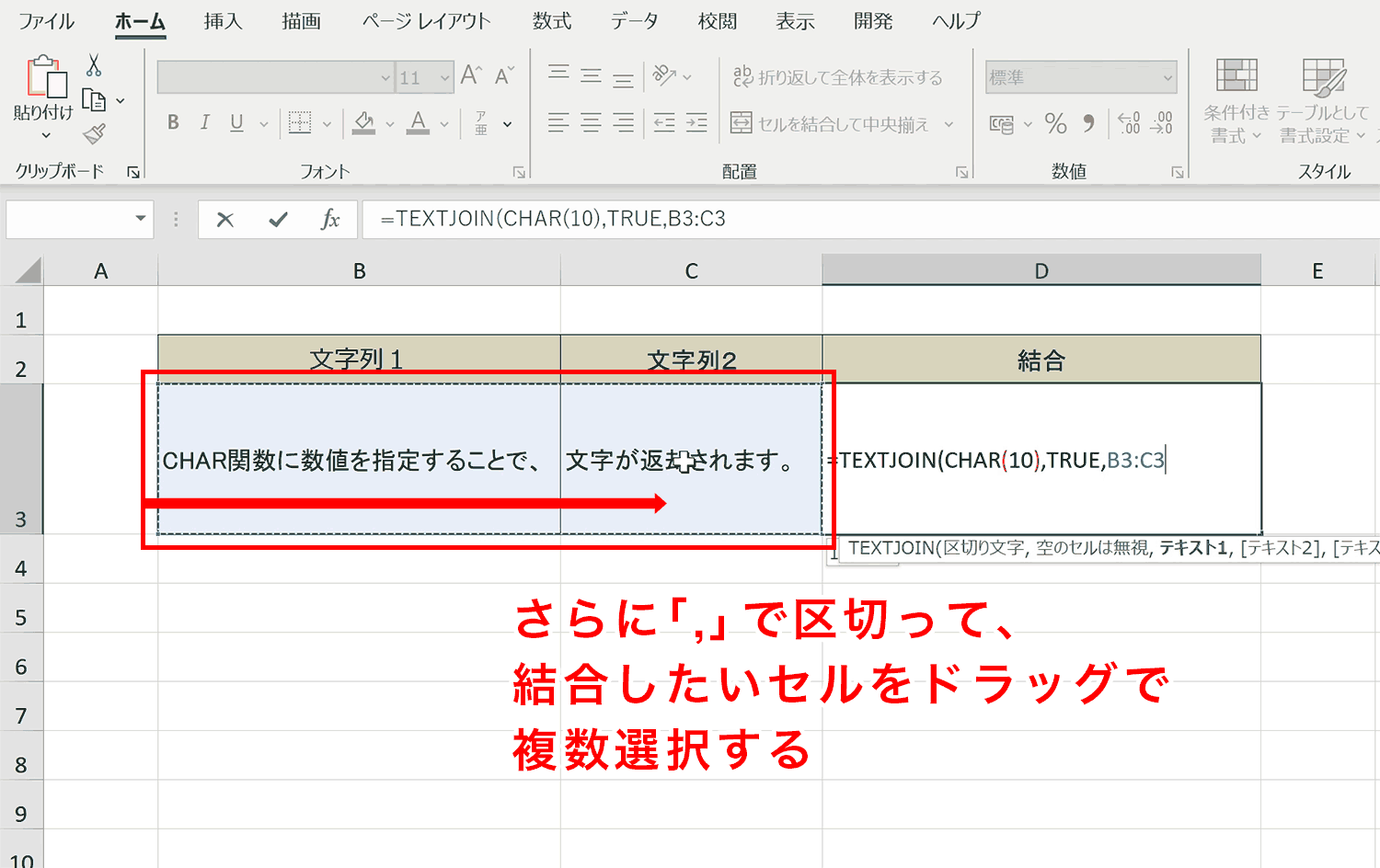Click the Insert Function fx button
This screenshot has width=1380, height=868.
(330, 219)
